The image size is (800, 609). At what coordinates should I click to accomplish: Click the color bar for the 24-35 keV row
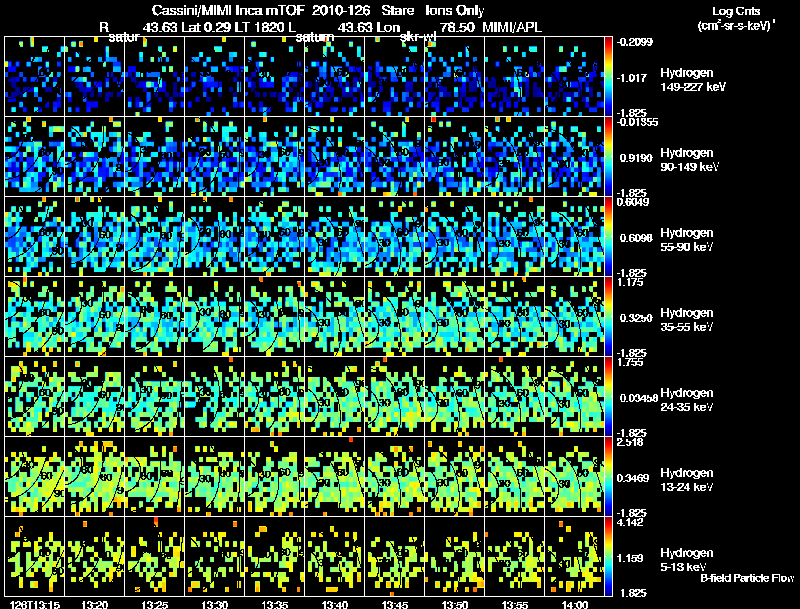tap(608, 396)
